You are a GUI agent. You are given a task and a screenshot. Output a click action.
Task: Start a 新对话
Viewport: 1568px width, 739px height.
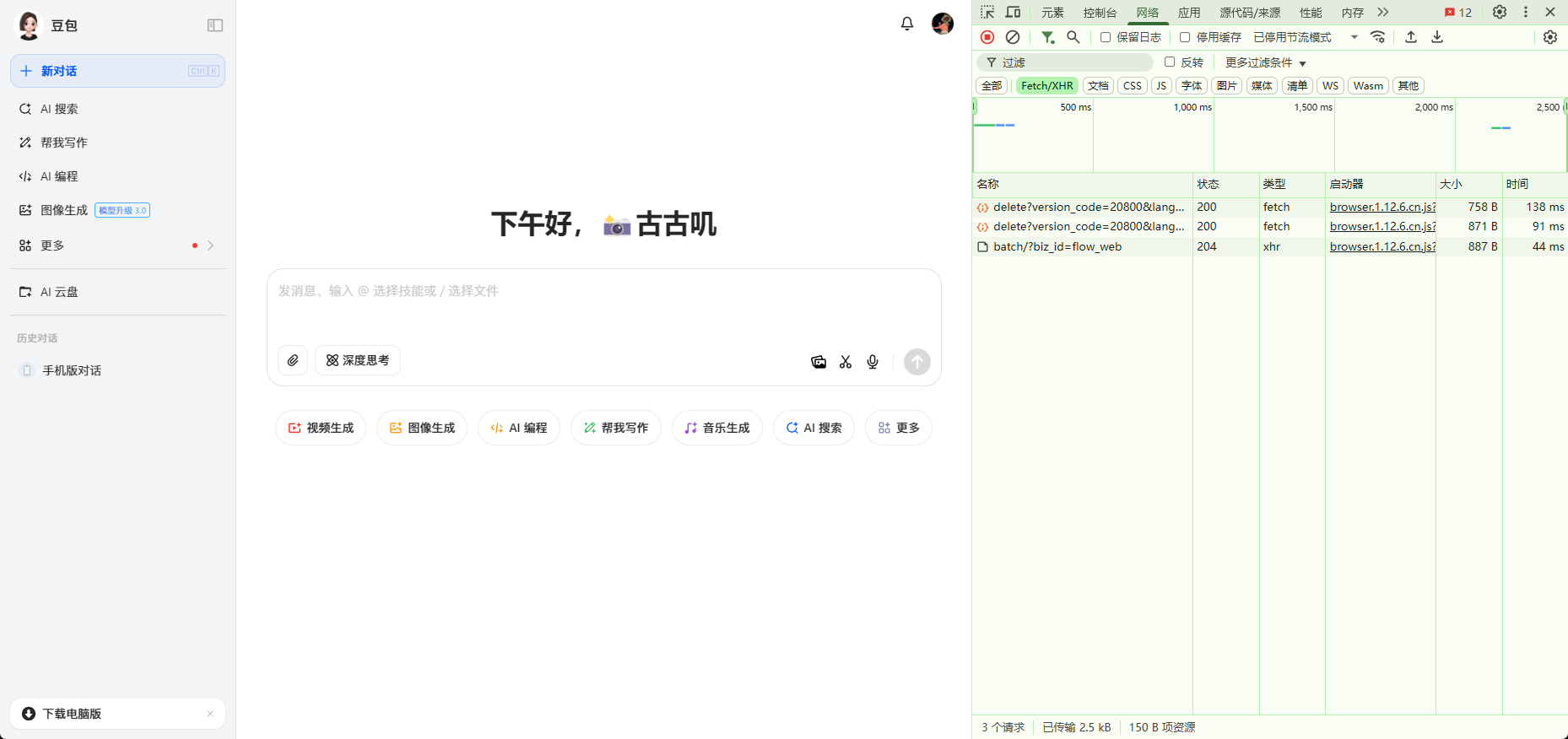[117, 71]
